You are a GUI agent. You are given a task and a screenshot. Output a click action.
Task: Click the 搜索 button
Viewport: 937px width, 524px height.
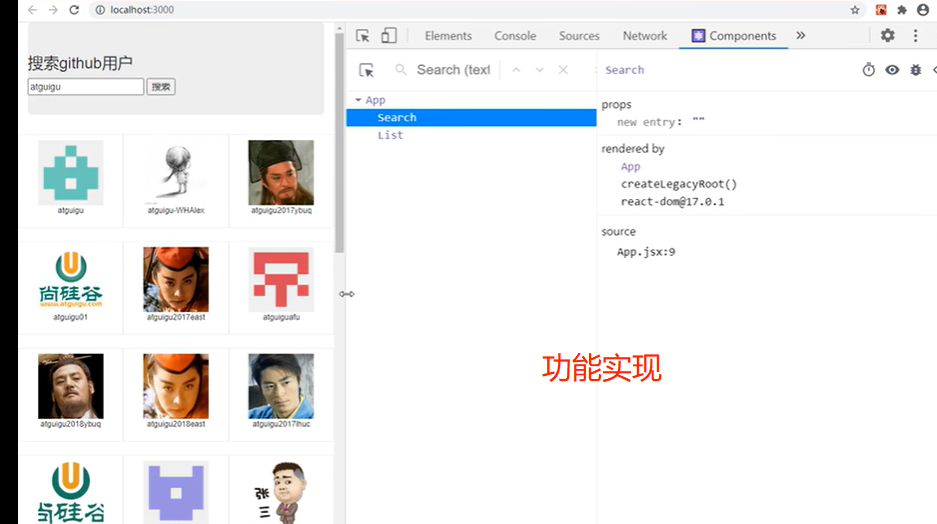[161, 87]
